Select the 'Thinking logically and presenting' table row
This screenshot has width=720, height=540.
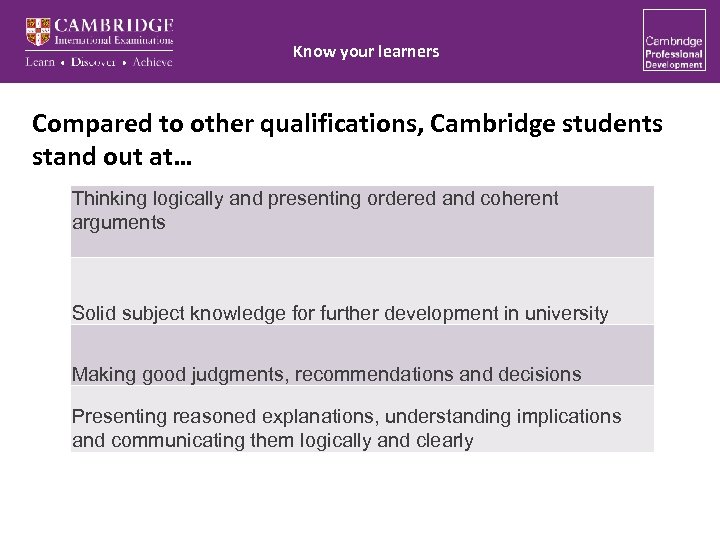[x=362, y=221]
